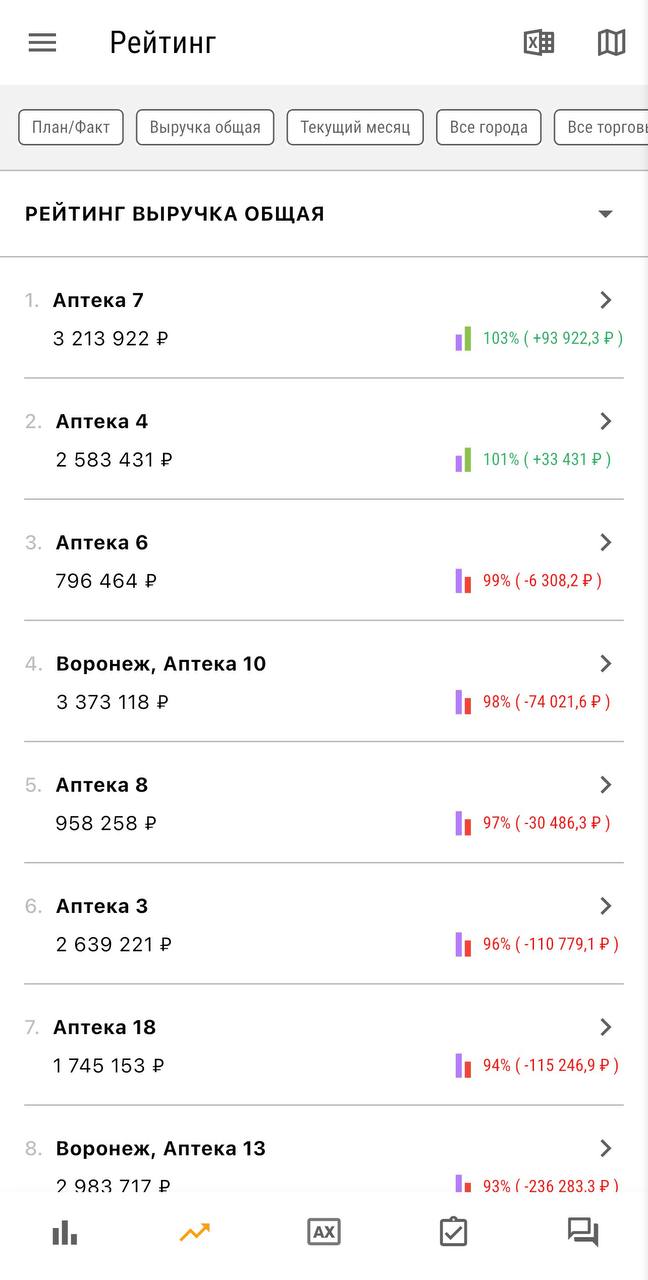Select the План/Факт filter chip
The height and width of the screenshot is (1280, 648).
point(71,127)
